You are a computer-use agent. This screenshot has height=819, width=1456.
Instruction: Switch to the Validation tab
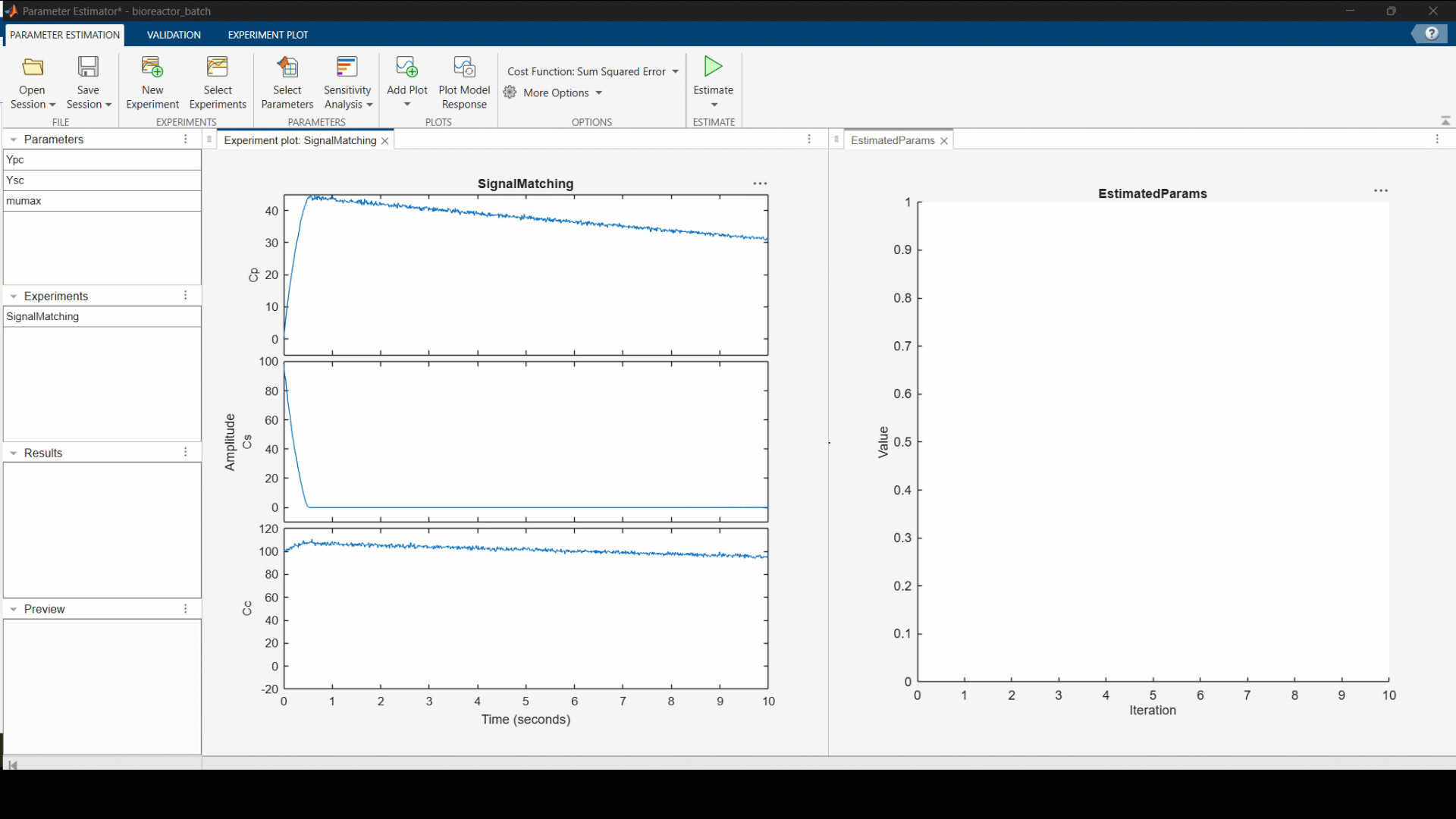pyautogui.click(x=174, y=35)
